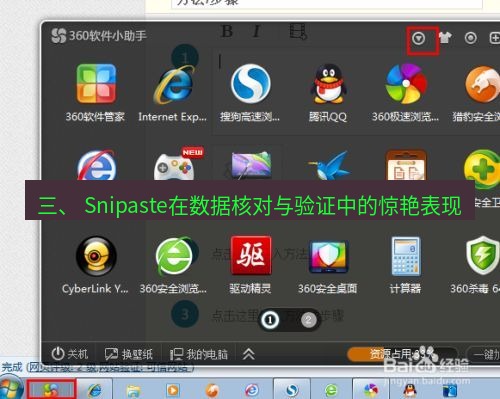The height and width of the screenshot is (399, 500).
Task: Launch Internet Explorer from the assistant panel
Action: coord(174,85)
